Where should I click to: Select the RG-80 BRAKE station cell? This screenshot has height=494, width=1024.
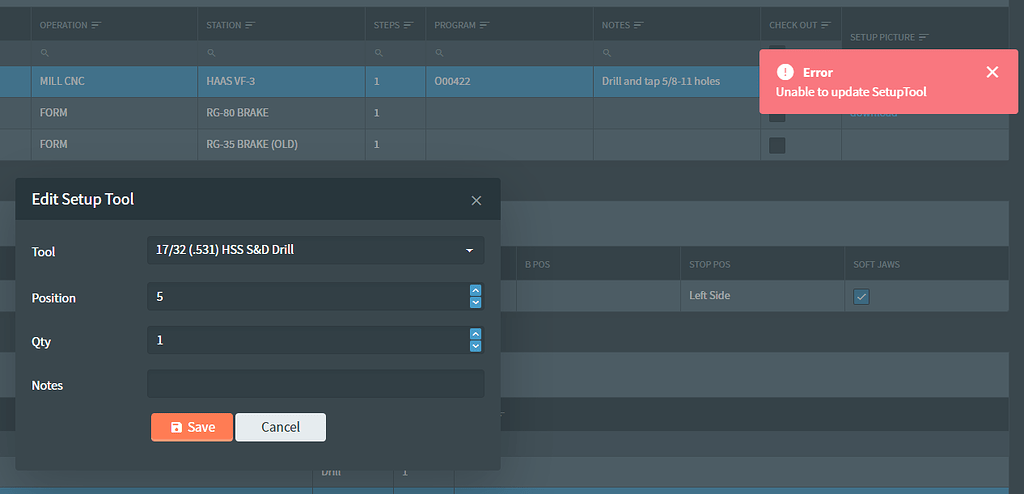pyautogui.click(x=281, y=113)
